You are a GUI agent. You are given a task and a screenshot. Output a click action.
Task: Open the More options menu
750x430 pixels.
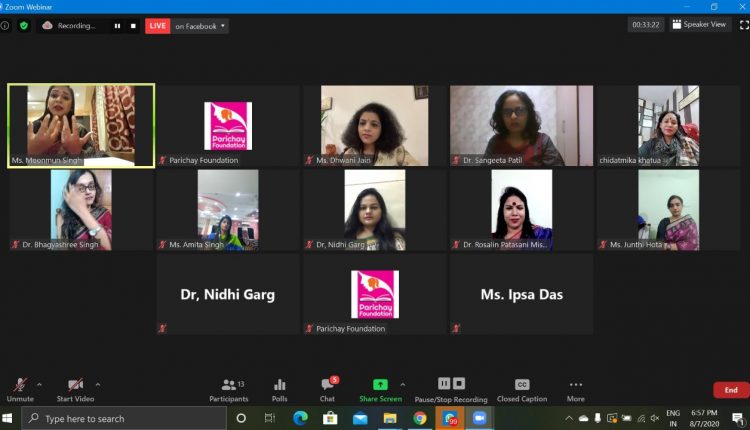576,387
